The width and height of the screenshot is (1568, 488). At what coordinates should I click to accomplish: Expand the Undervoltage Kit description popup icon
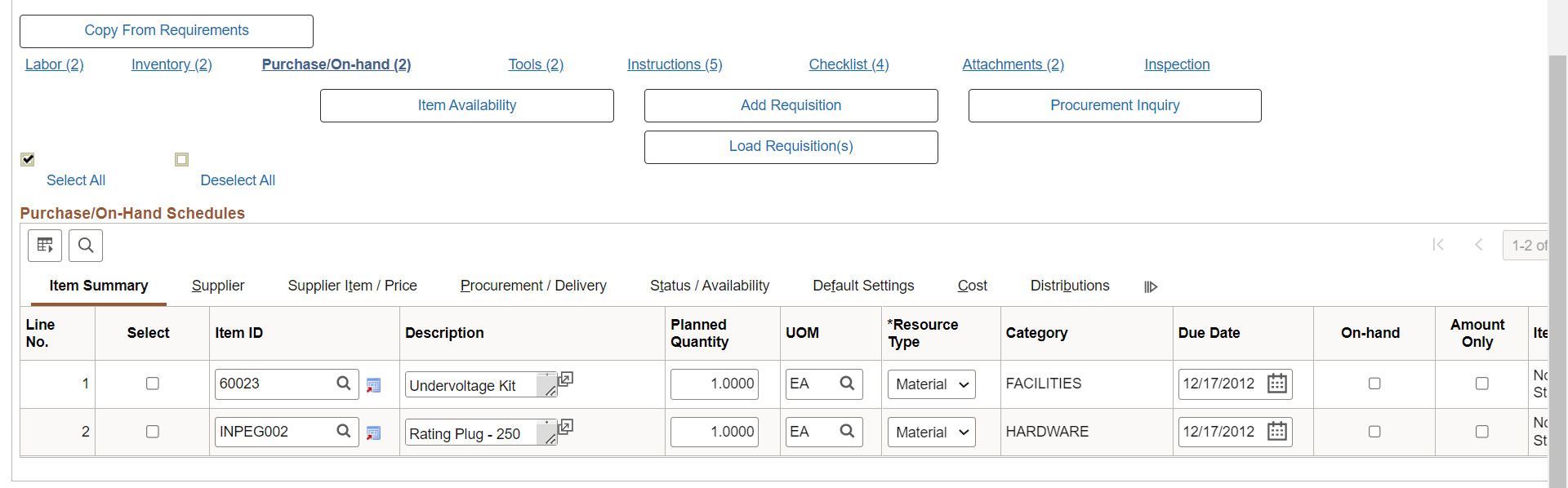pos(565,379)
